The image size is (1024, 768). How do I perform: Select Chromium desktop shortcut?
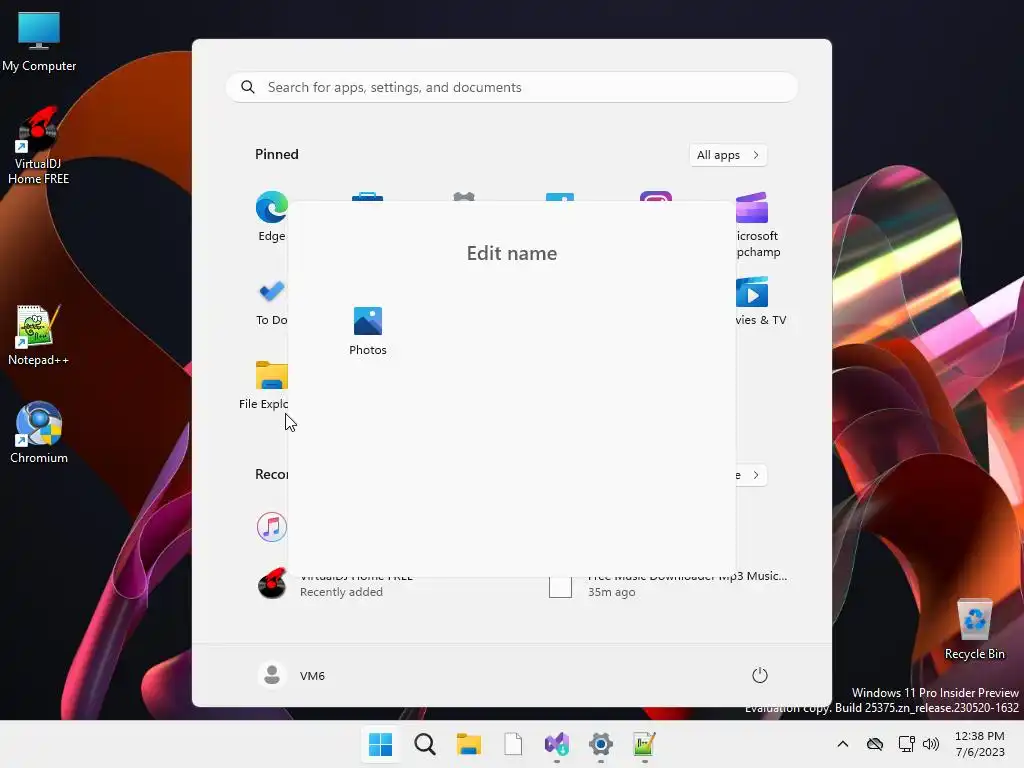coord(39,432)
